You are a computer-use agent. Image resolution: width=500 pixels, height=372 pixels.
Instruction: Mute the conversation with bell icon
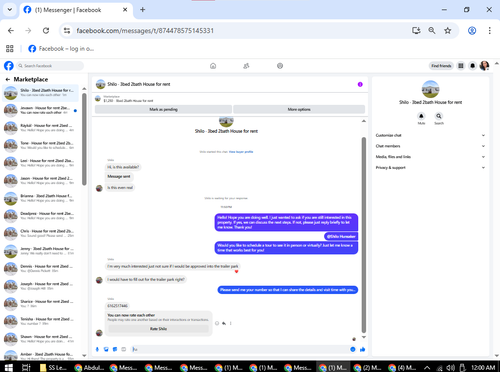[421, 116]
